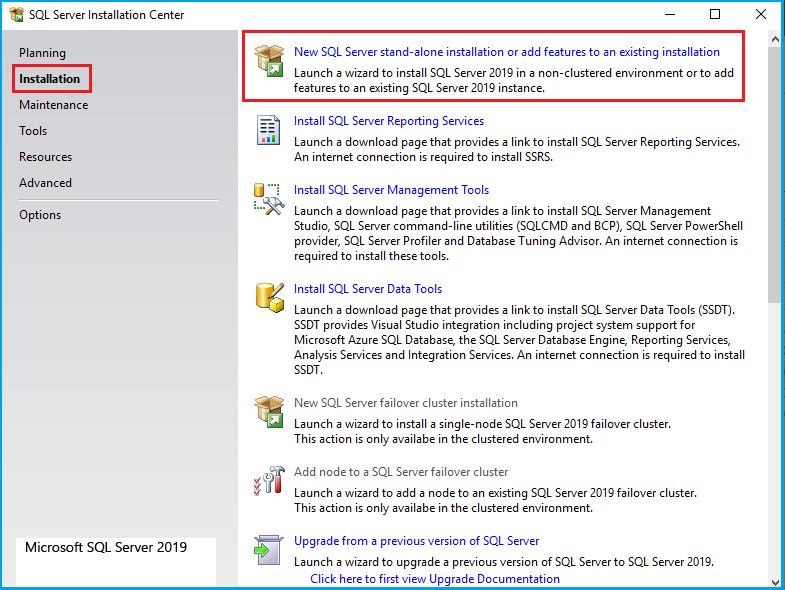Click the SQL Server Data Tools icon
This screenshot has height=590, width=785.
point(269,297)
